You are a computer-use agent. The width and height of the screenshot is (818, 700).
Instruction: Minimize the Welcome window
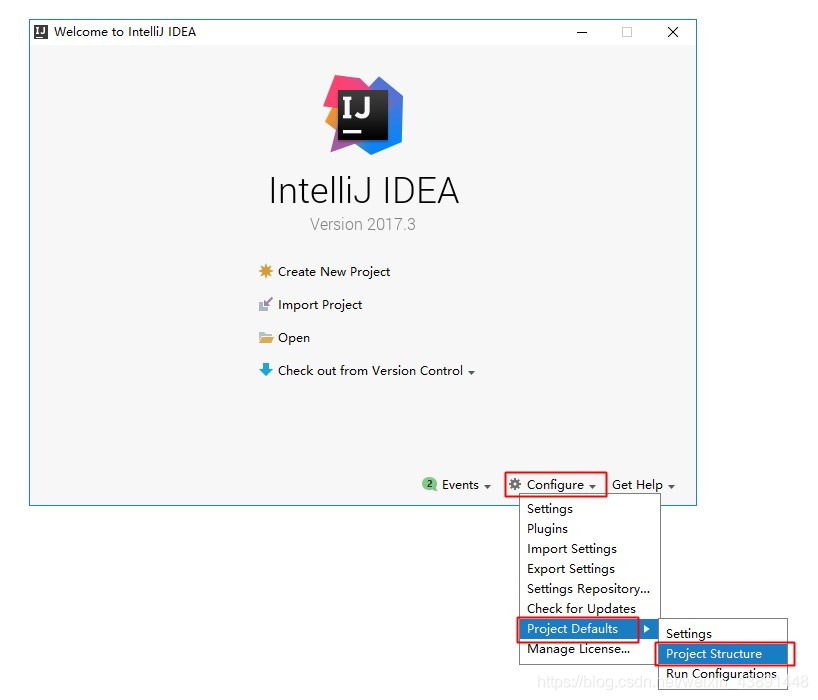[582, 32]
